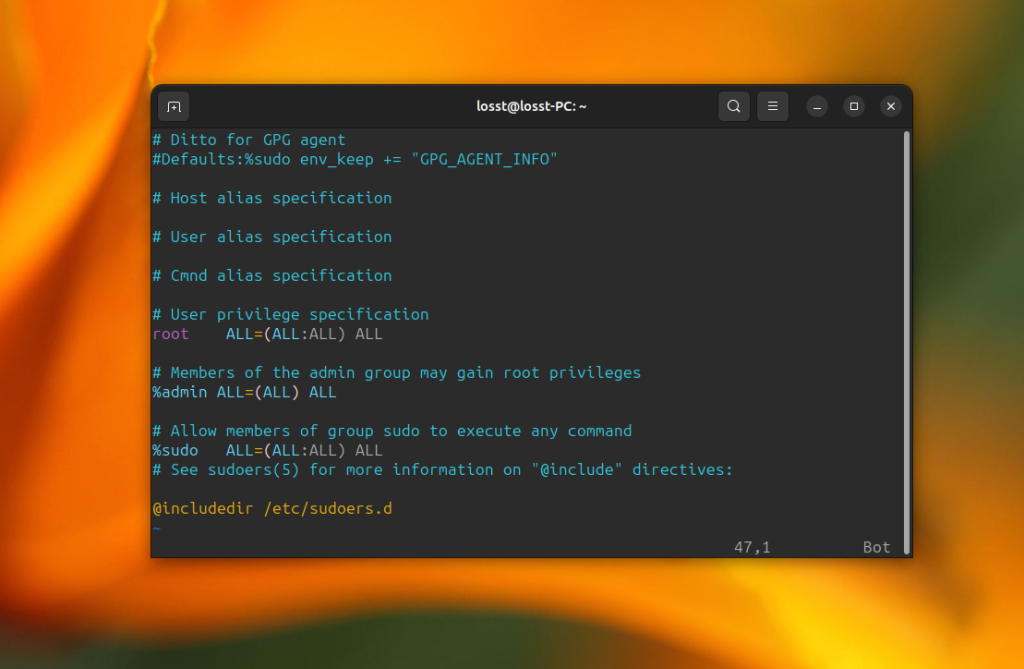The image size is (1024, 669).
Task: Click the Host alias specification comment
Action: [x=272, y=198]
